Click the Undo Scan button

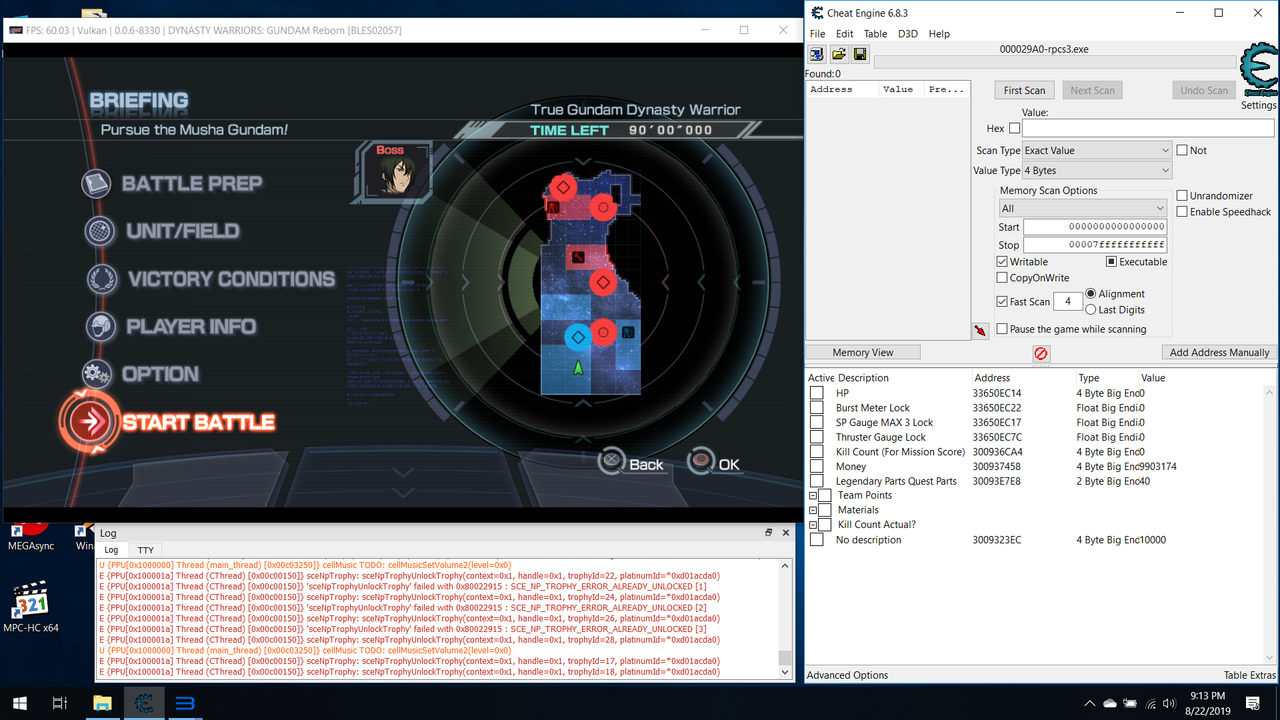pos(1204,90)
